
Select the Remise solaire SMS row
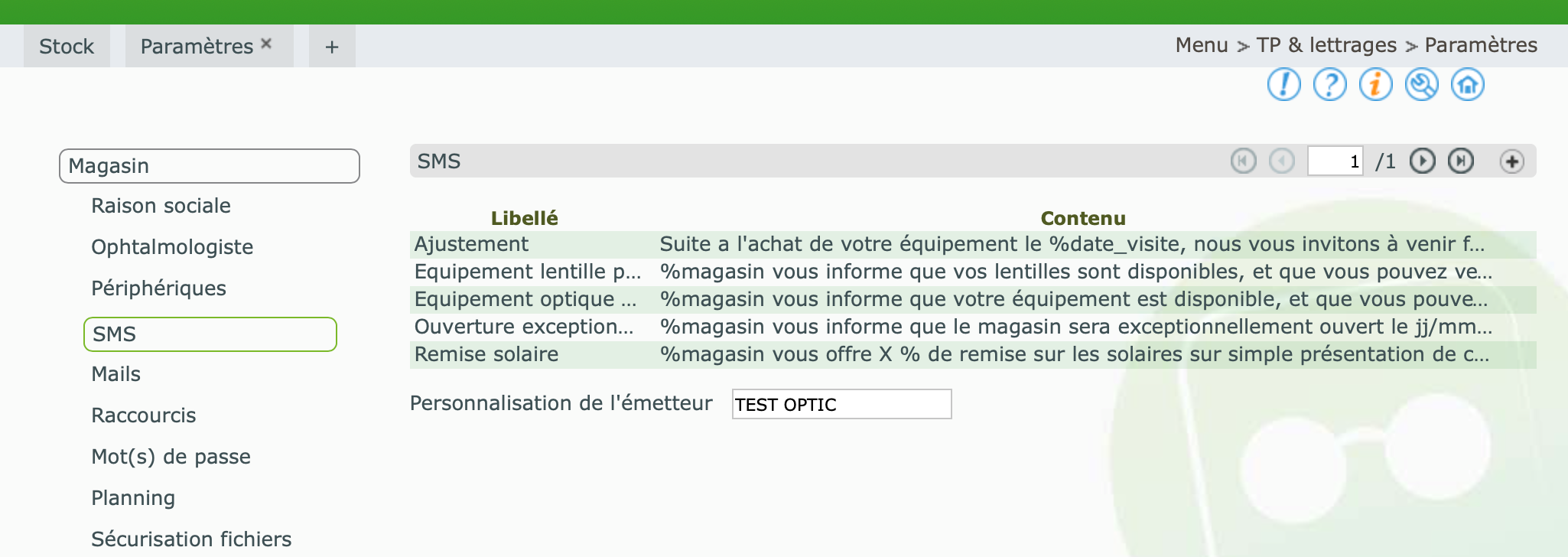[973, 354]
